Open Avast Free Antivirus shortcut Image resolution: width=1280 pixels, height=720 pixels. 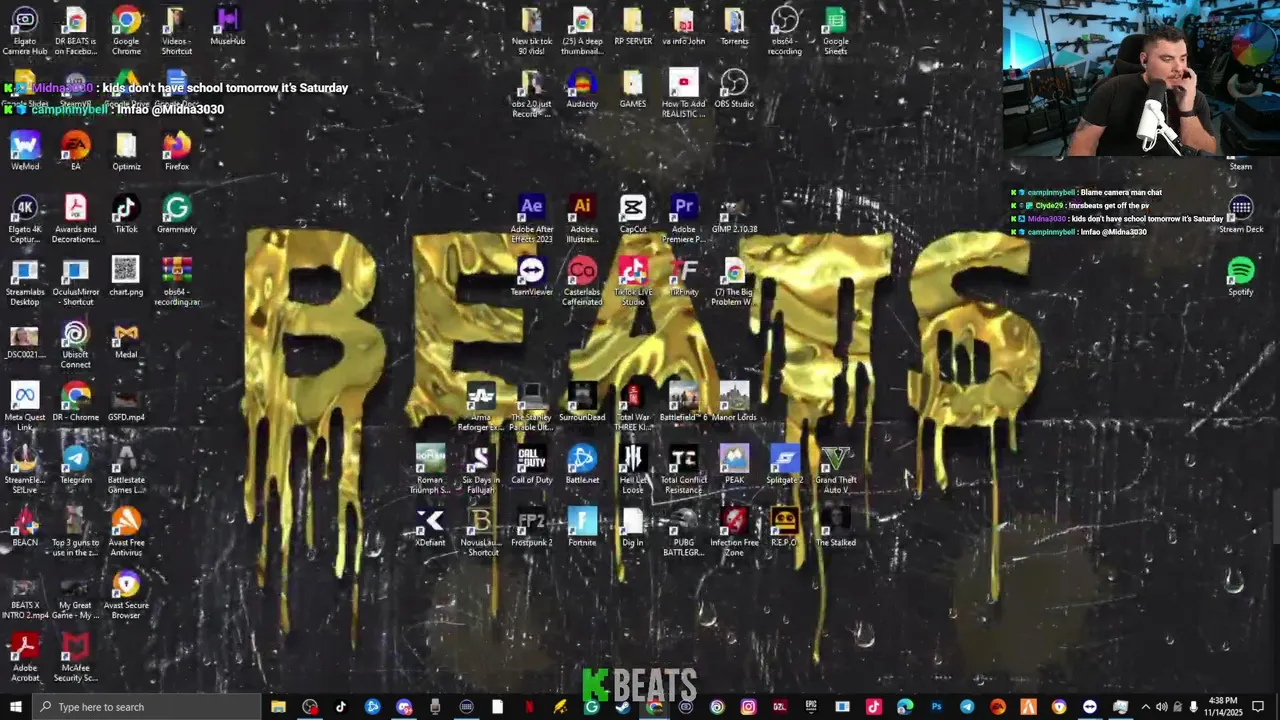coord(126,533)
